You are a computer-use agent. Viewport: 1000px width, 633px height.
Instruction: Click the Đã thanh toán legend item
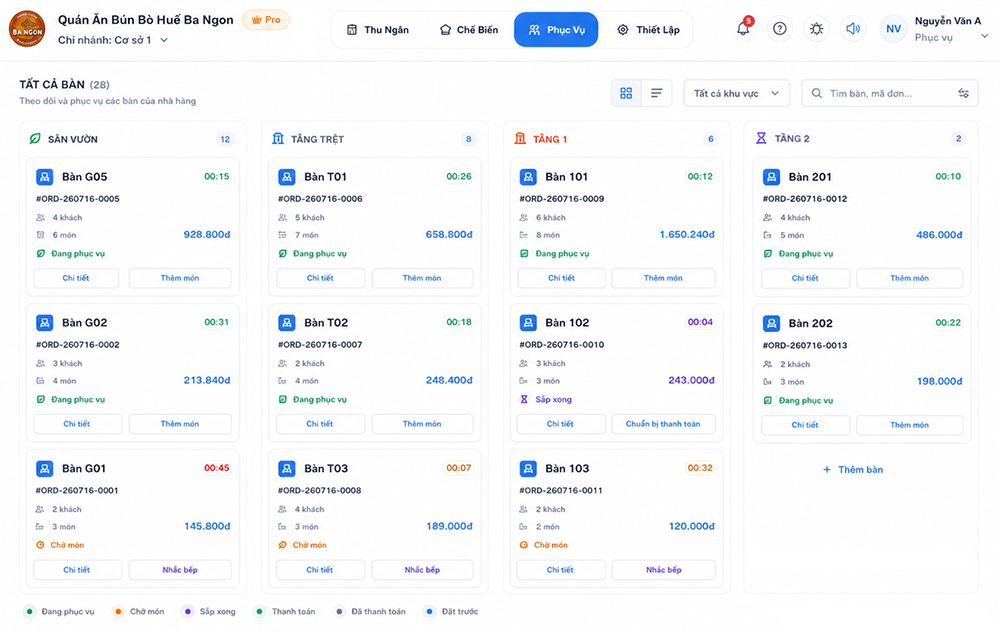(x=371, y=611)
